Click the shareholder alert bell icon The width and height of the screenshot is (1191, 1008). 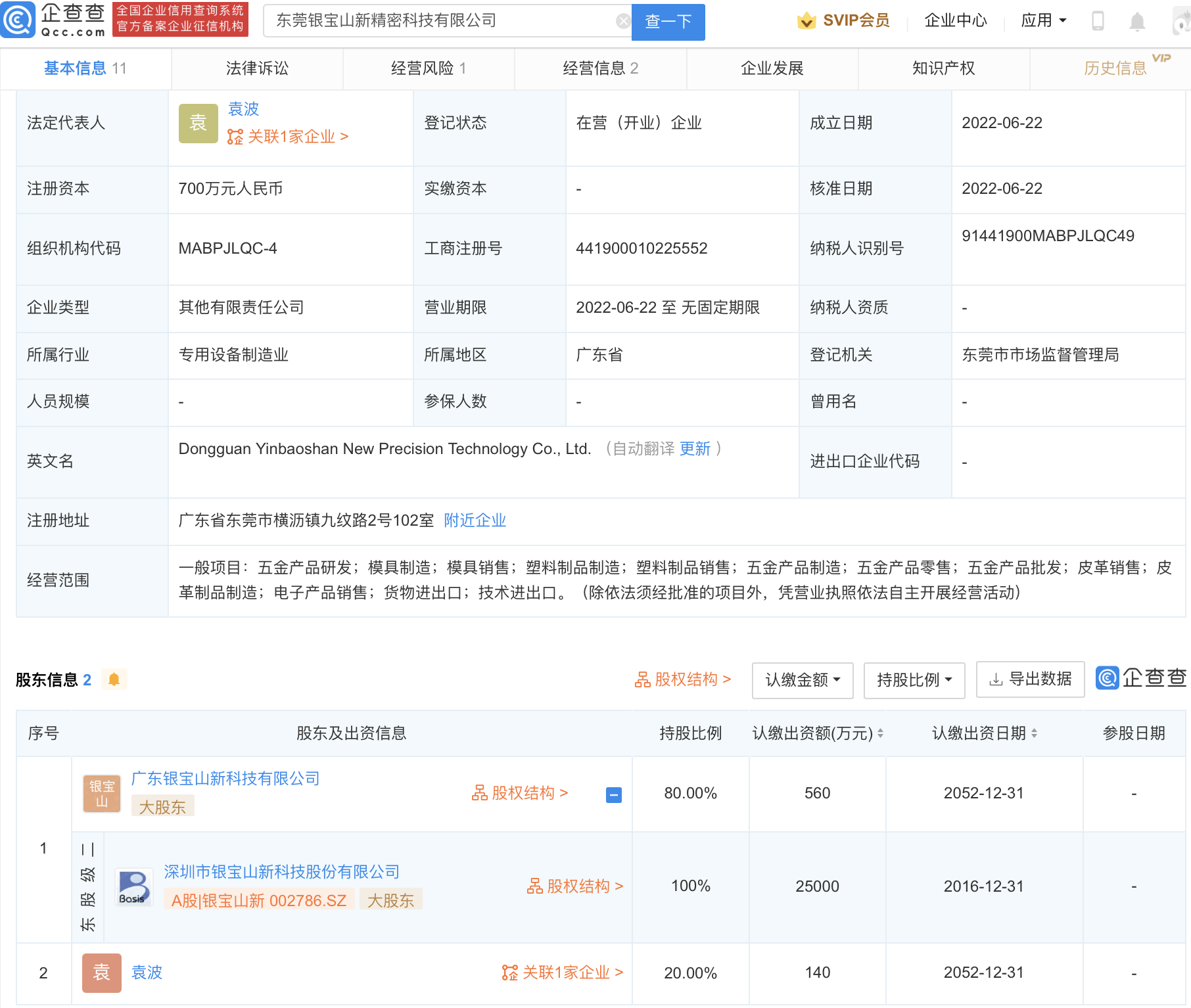(114, 679)
